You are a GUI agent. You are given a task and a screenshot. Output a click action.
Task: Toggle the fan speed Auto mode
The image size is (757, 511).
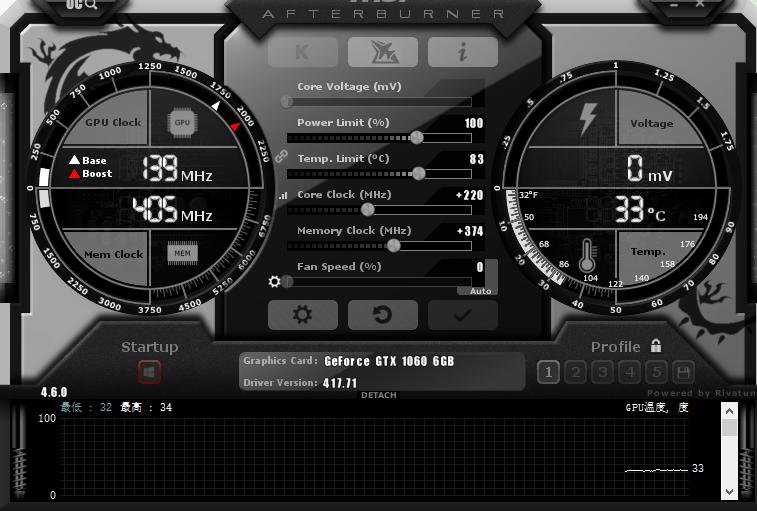tap(481, 291)
